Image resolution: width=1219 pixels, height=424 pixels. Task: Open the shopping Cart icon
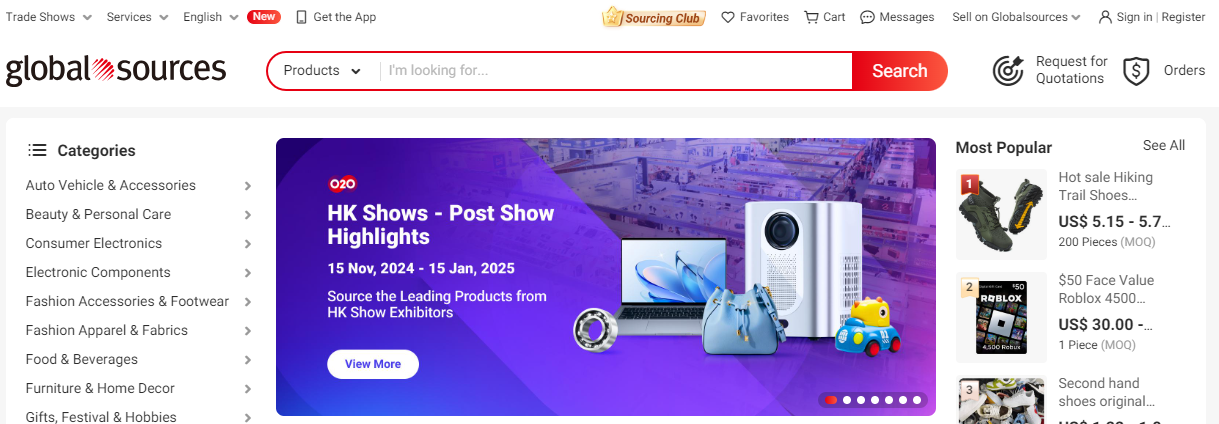(x=811, y=17)
